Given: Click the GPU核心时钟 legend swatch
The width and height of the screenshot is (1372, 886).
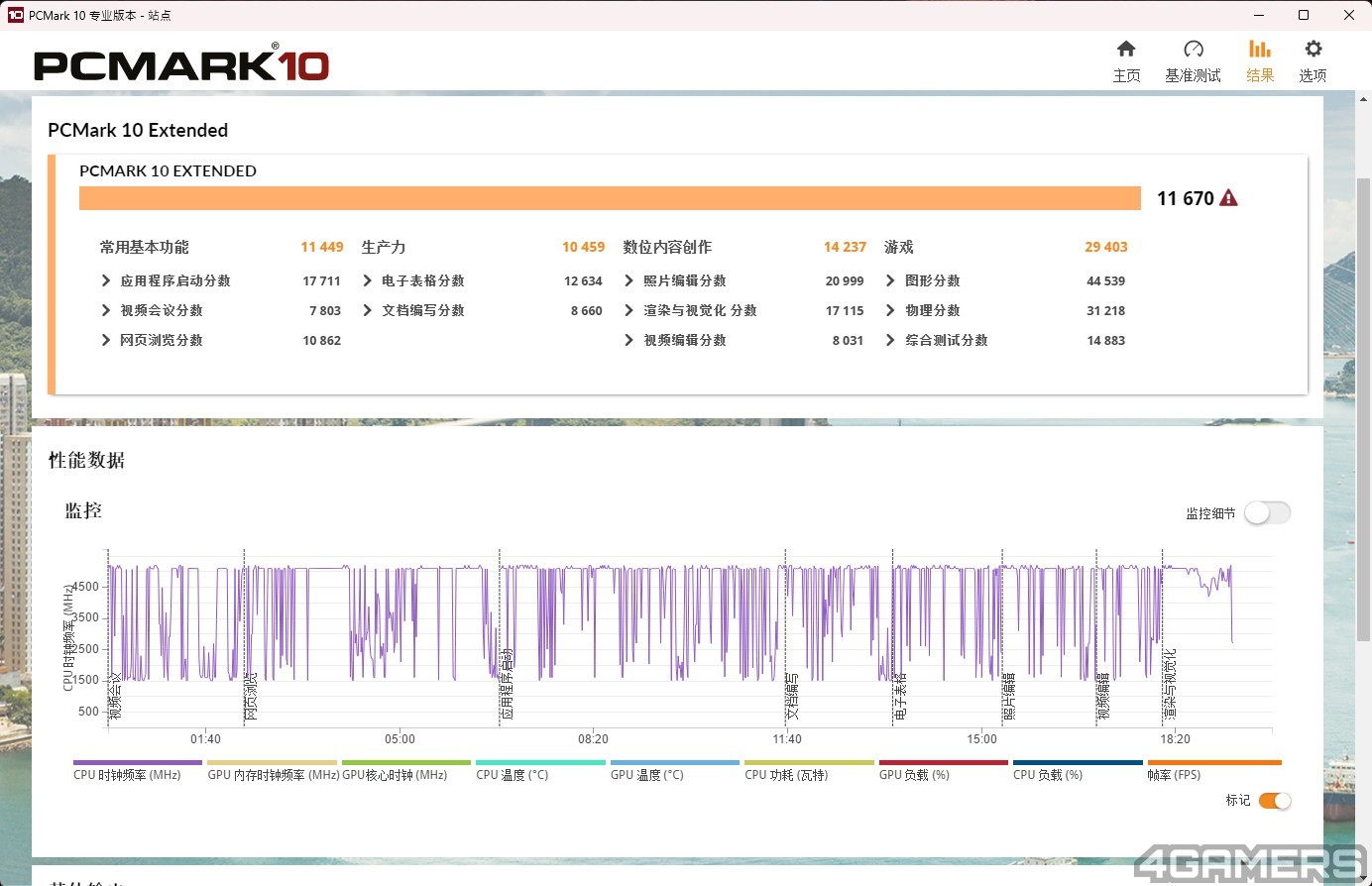Looking at the screenshot, I should (406, 763).
